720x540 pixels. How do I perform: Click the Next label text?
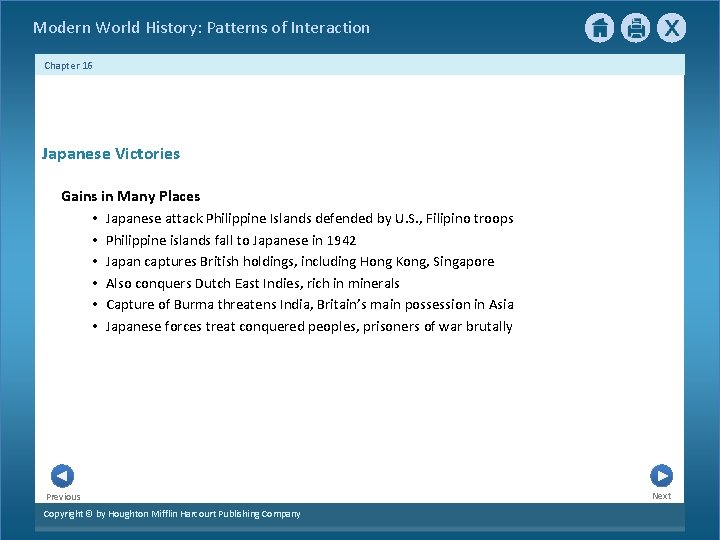662,496
